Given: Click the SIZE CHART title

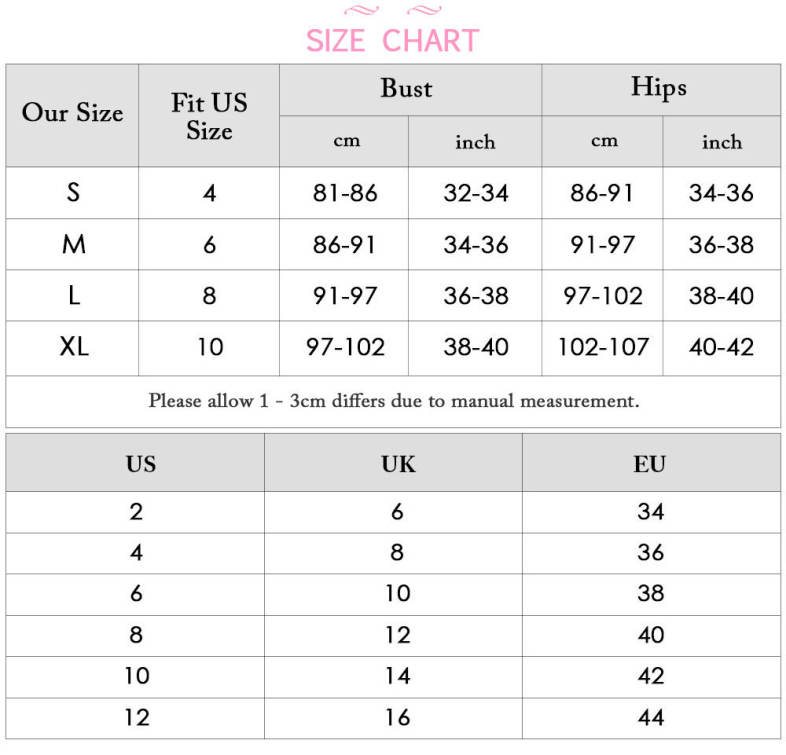Looking at the screenshot, I should tap(392, 41).
